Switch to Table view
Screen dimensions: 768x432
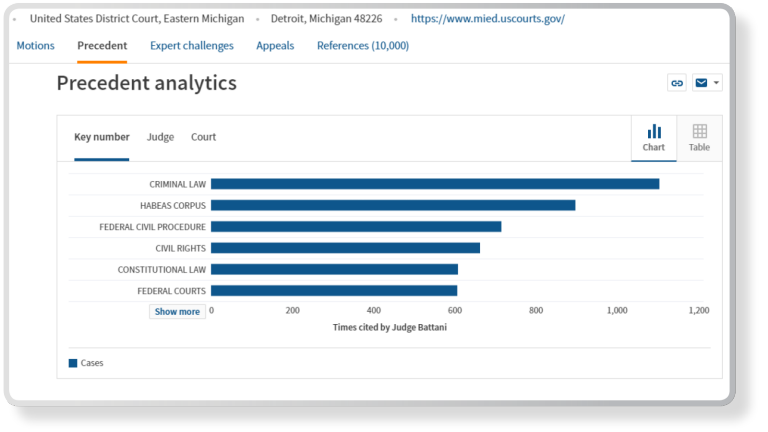click(699, 138)
